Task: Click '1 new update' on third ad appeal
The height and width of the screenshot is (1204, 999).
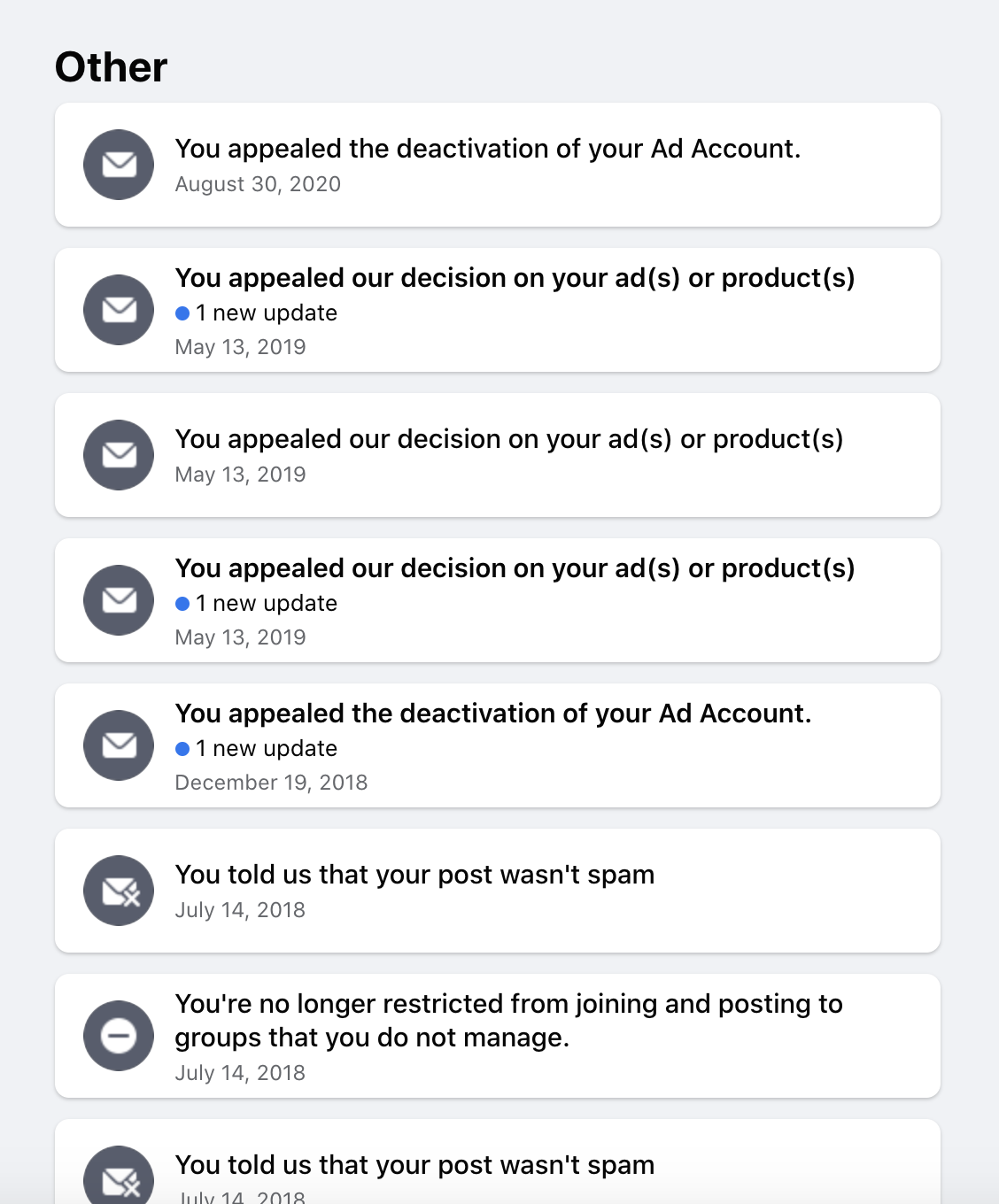Action: point(266,604)
